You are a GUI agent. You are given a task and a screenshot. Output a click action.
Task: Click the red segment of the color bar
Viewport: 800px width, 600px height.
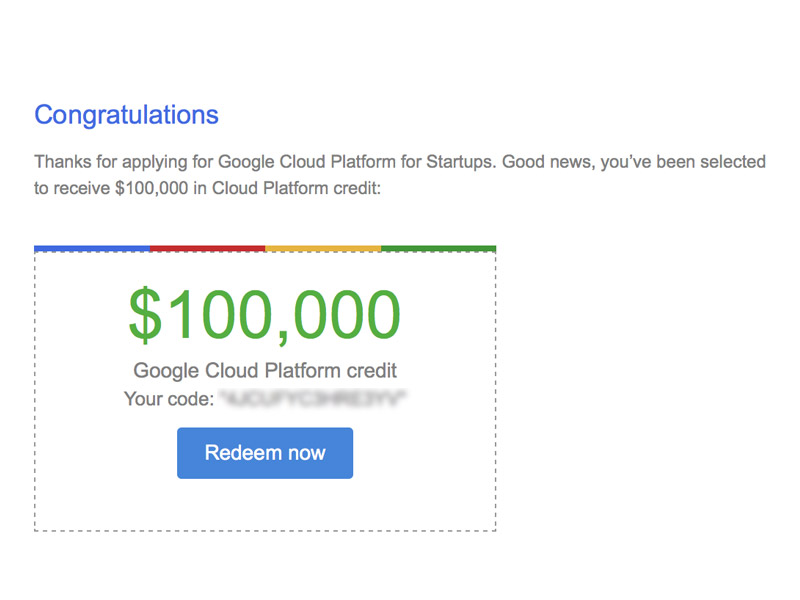[x=207, y=248]
